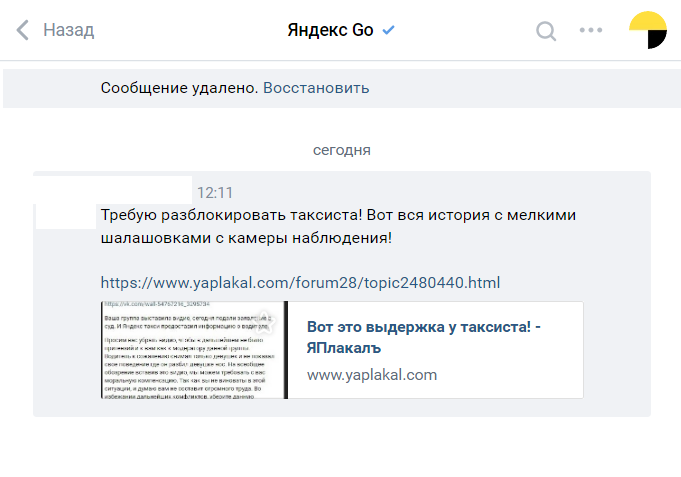Click the blue verified checkmark badge
Viewport: 681px width, 477px height.
point(388,30)
